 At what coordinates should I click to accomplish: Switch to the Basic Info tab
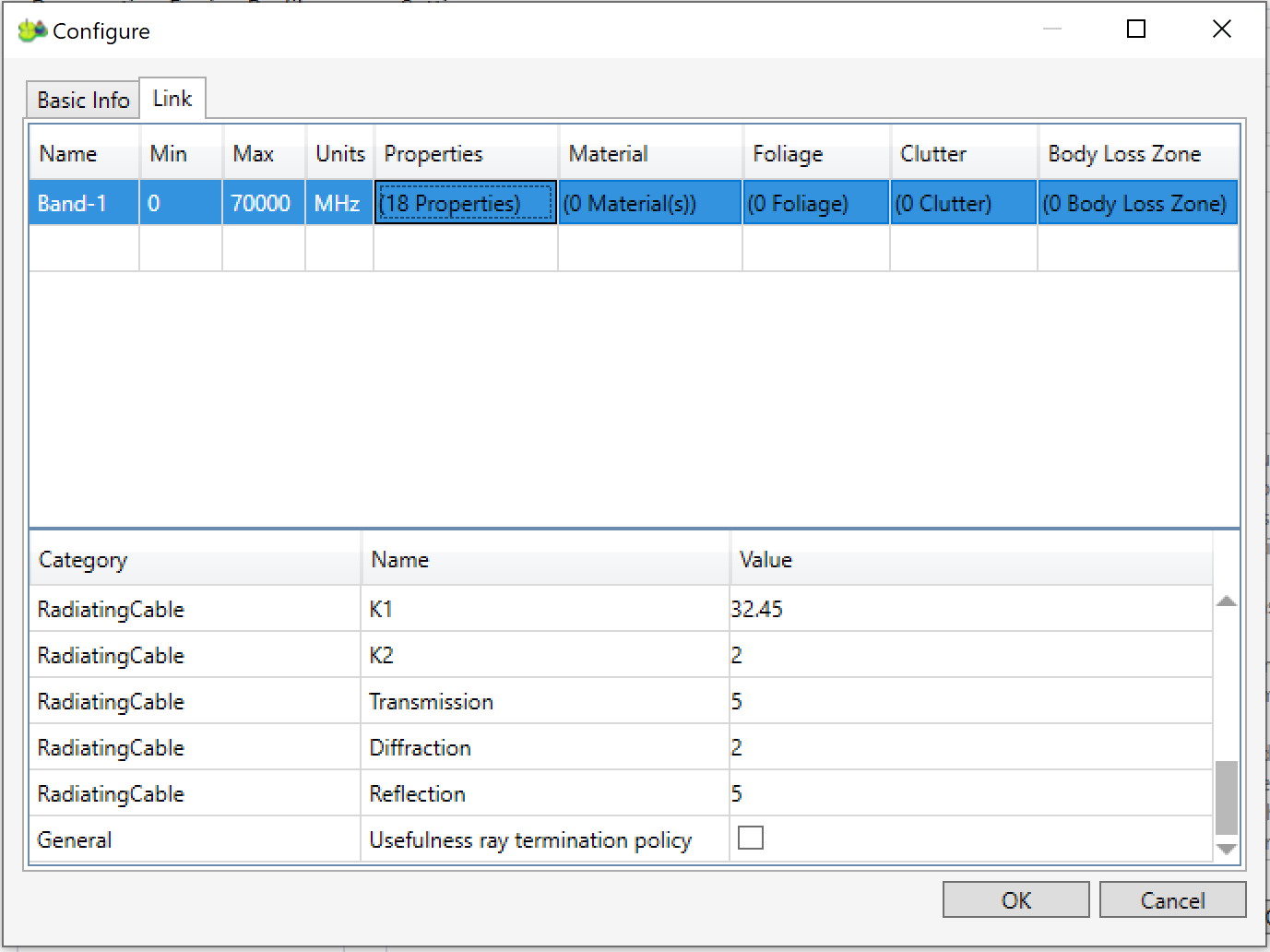coord(83,101)
